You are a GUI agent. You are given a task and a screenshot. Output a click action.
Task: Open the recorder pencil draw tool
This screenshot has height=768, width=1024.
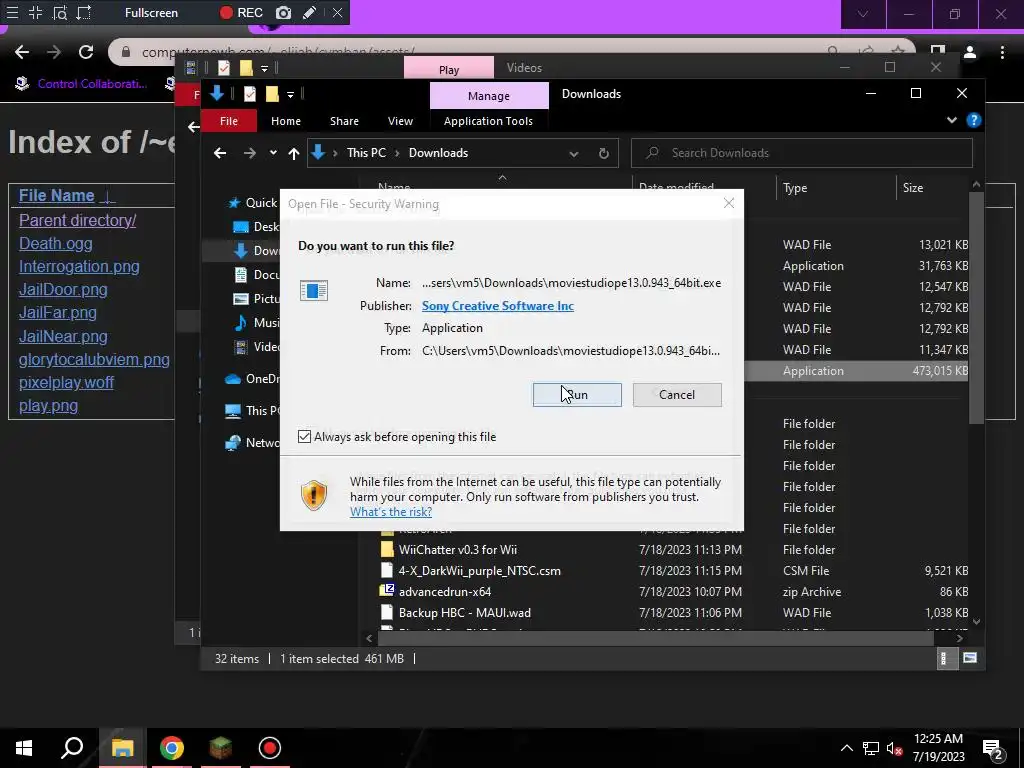click(310, 12)
